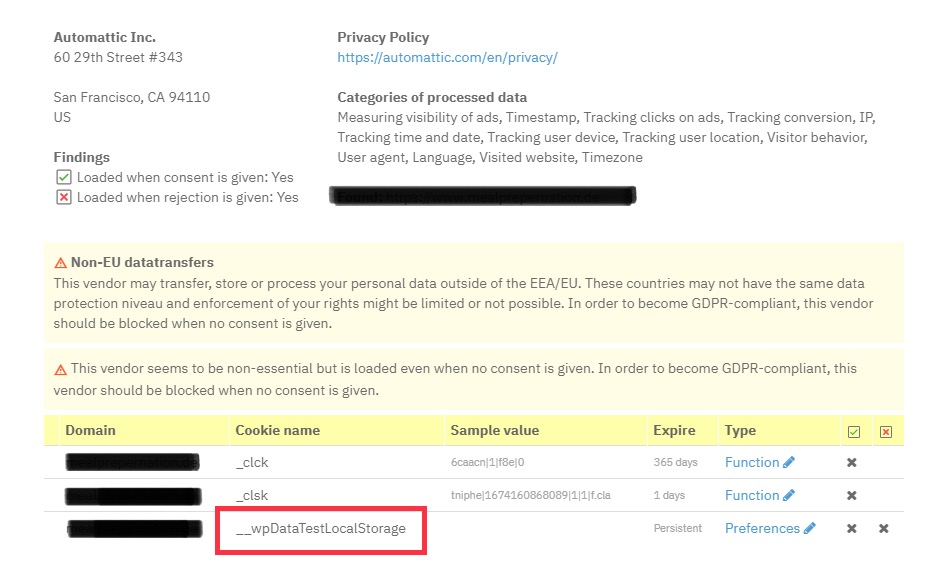
Task: Select the _clsk cookie name cell
Action: 252,495
